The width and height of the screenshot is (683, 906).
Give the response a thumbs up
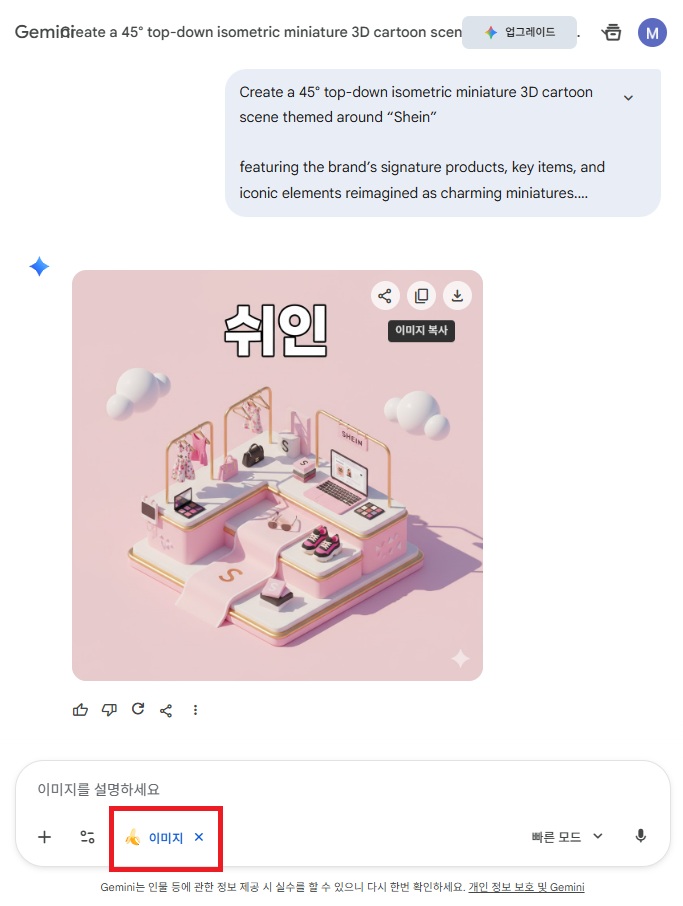pos(80,710)
